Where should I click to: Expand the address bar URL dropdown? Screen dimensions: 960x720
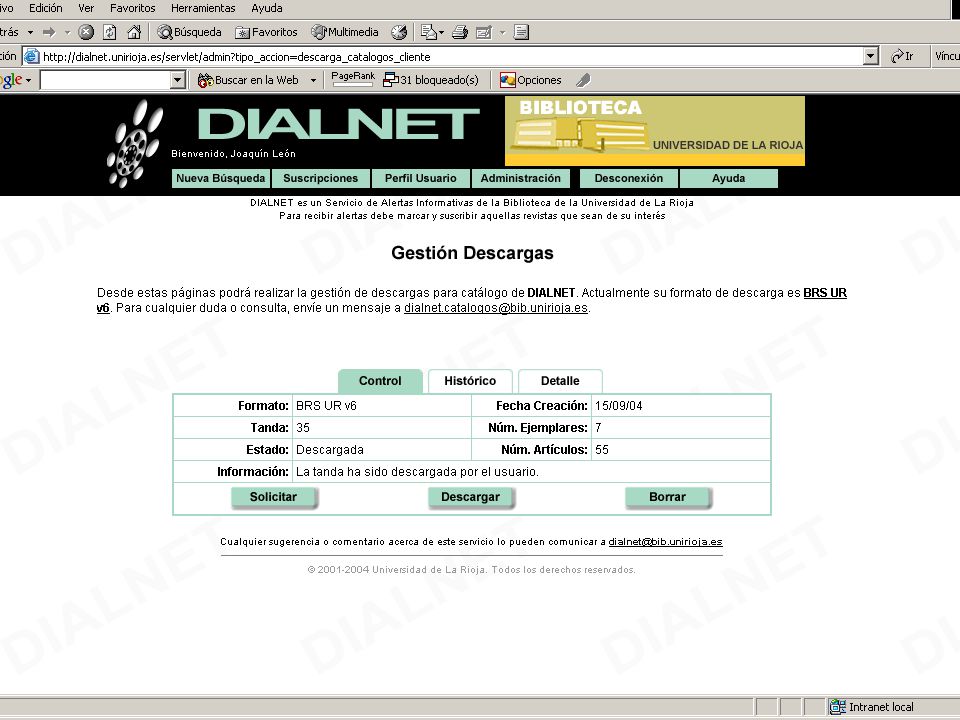pos(871,56)
